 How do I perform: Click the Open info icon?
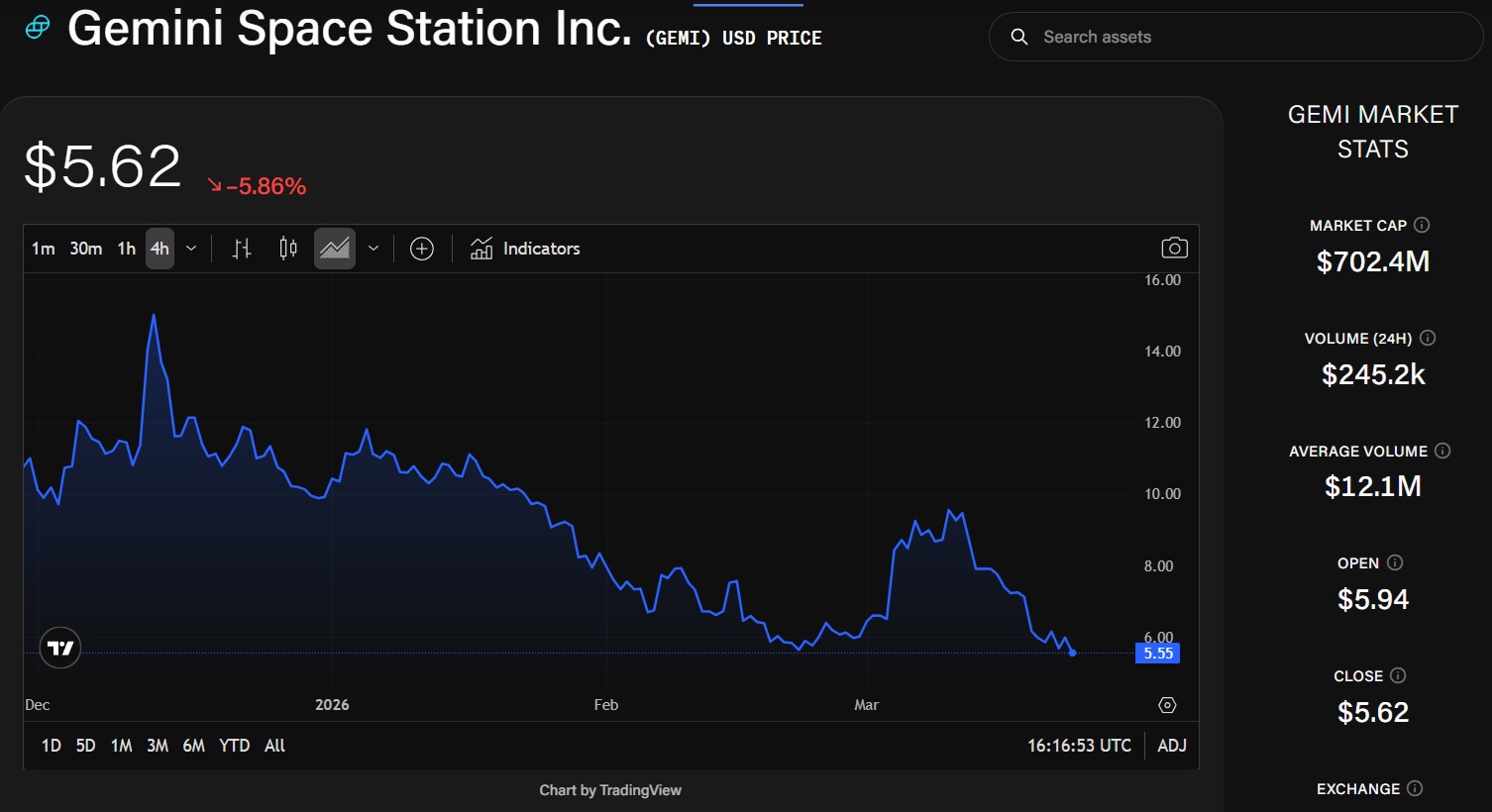pos(1395,562)
